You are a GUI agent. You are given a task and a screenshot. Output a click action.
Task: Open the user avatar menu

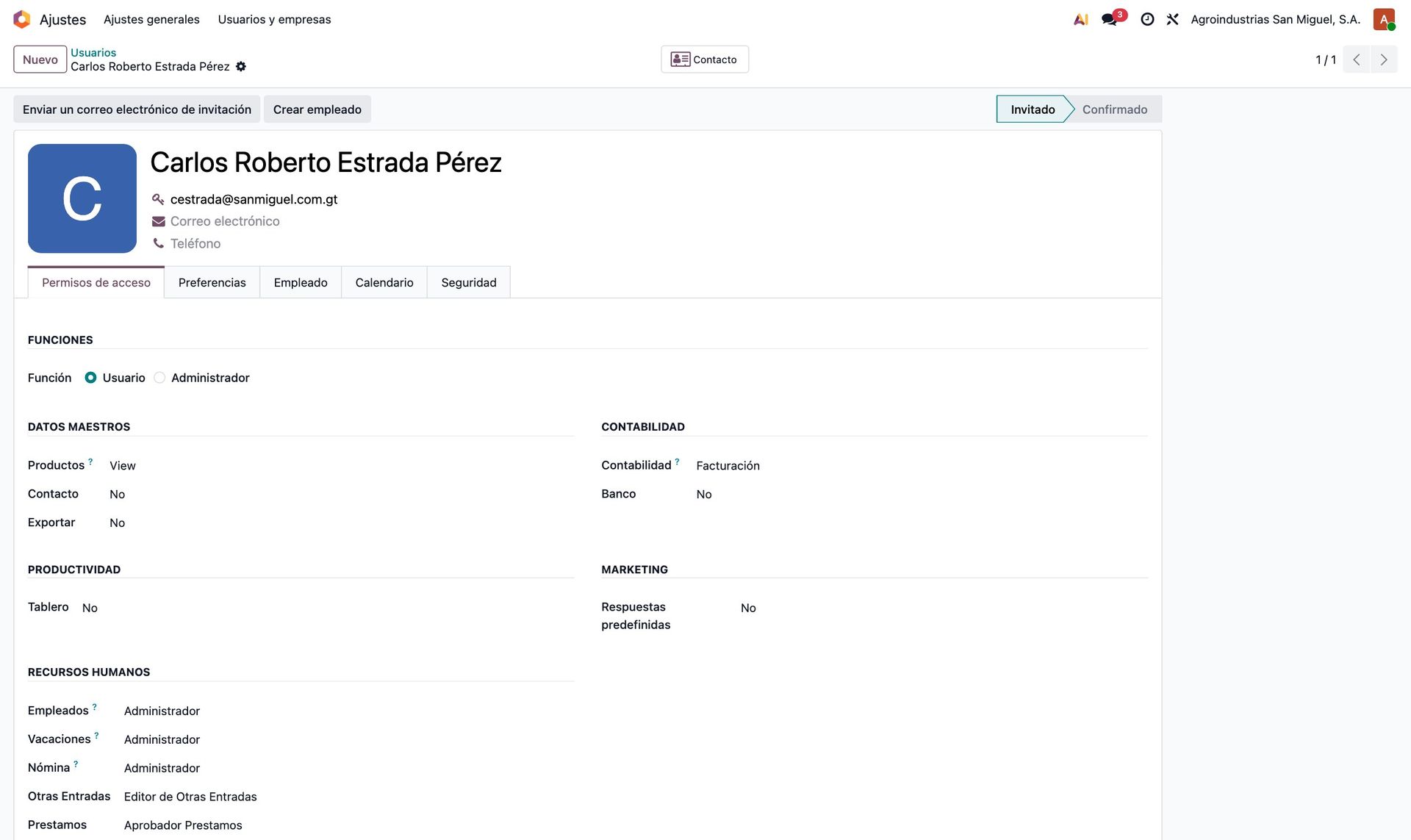[x=1384, y=19]
